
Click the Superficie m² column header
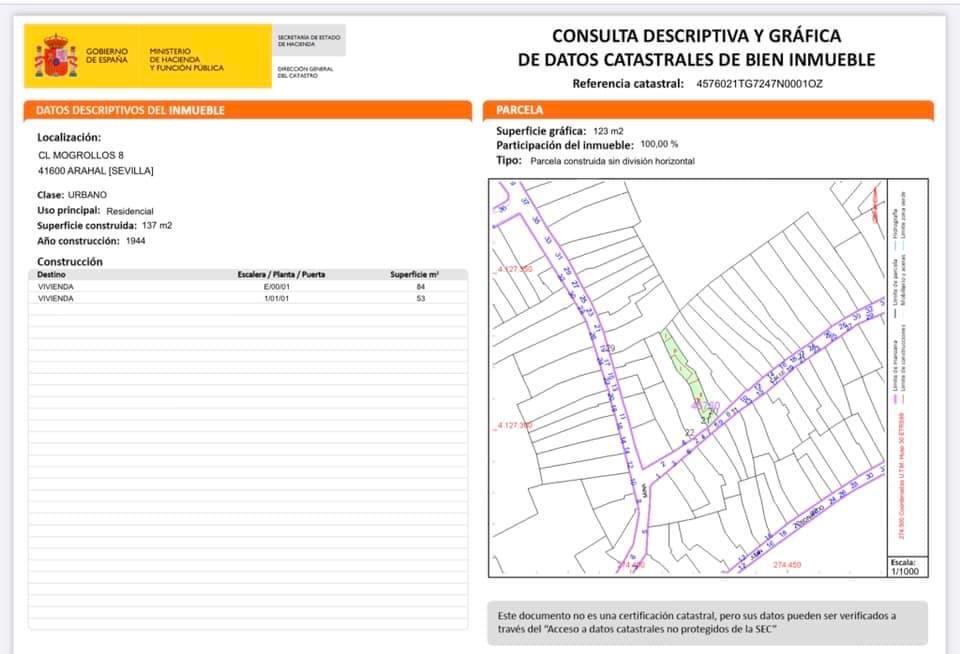pyautogui.click(x=414, y=274)
